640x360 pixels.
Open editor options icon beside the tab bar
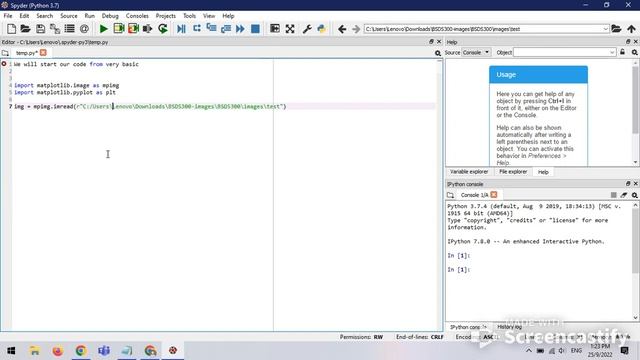tap(438, 53)
